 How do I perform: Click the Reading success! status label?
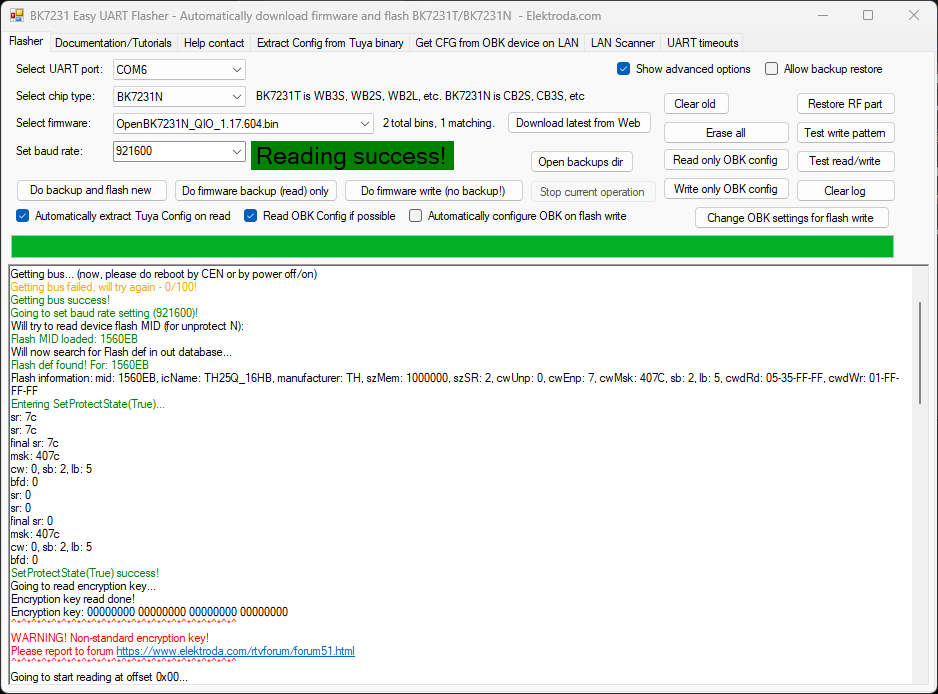(x=352, y=156)
